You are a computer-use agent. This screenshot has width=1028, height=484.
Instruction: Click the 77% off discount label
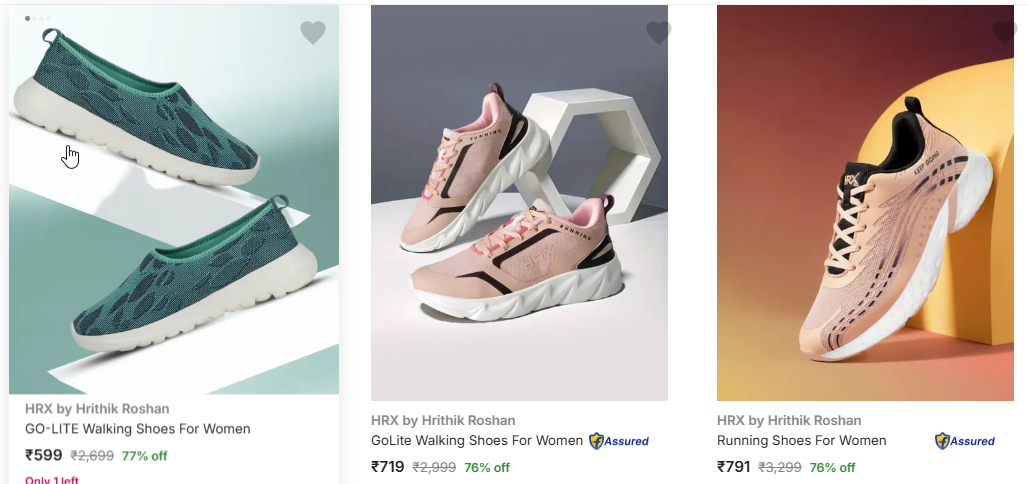coord(144,456)
